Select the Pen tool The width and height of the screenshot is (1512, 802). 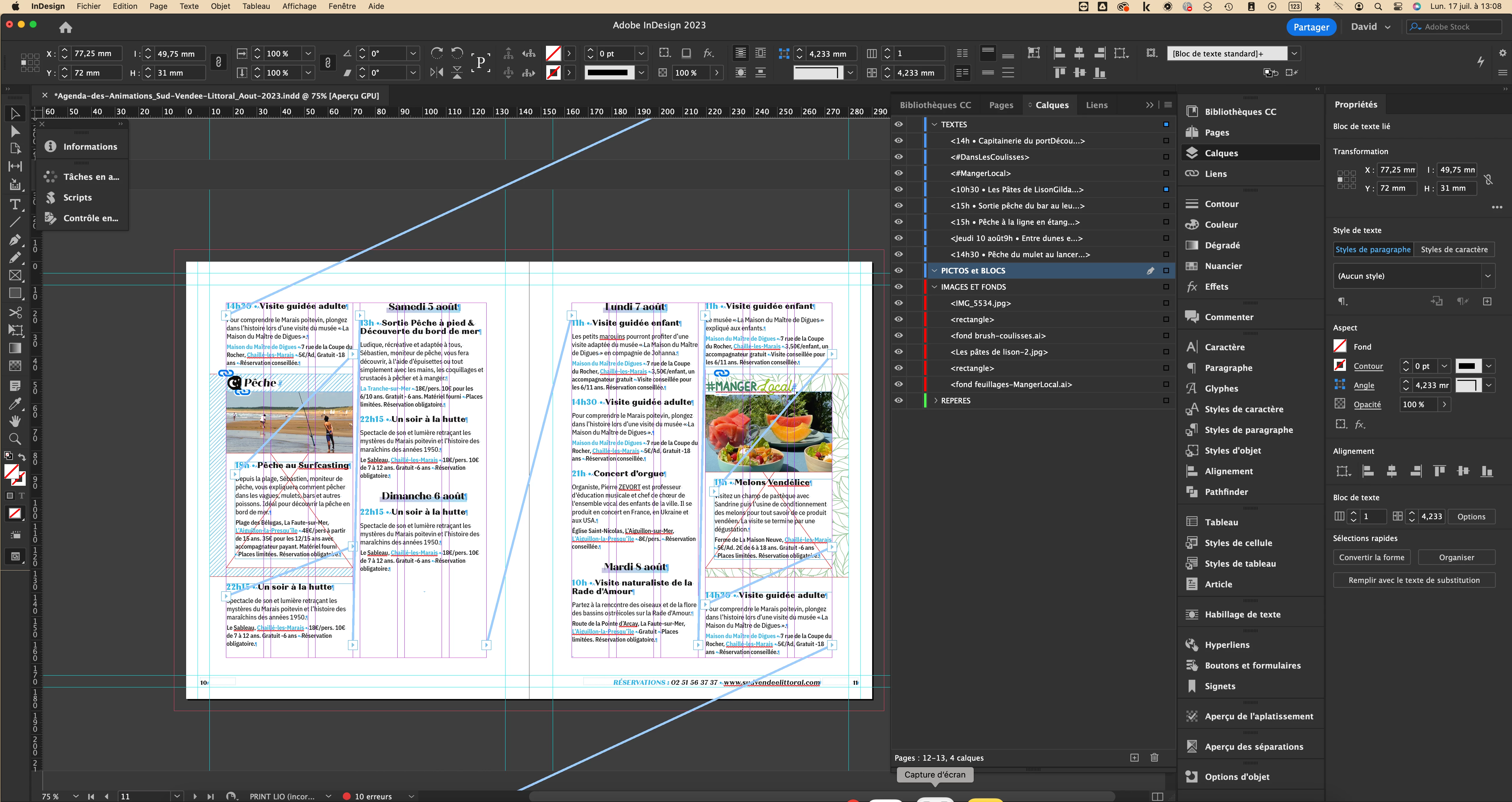tap(15, 239)
